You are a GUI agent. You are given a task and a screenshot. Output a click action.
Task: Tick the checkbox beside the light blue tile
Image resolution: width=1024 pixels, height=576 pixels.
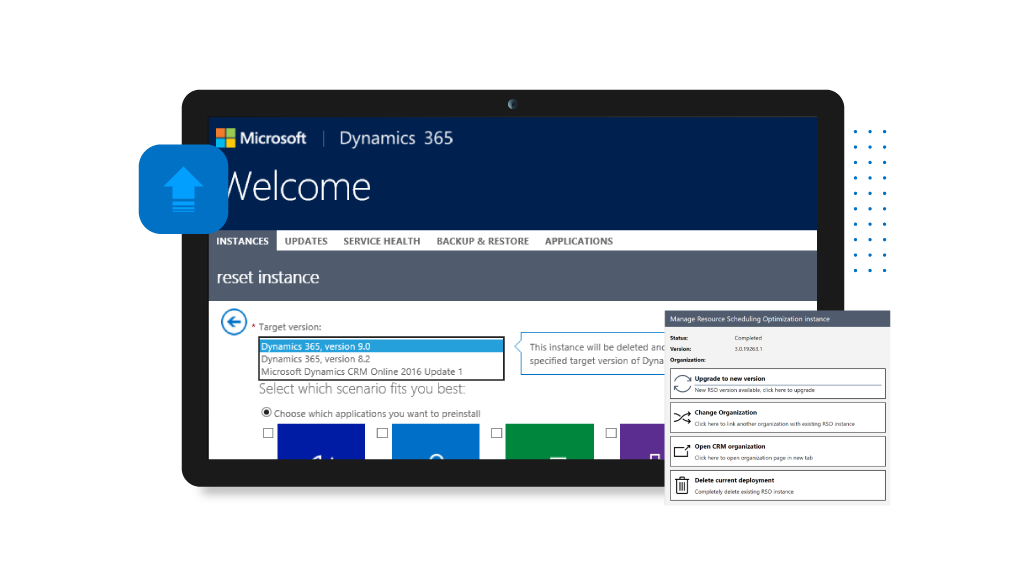point(382,433)
